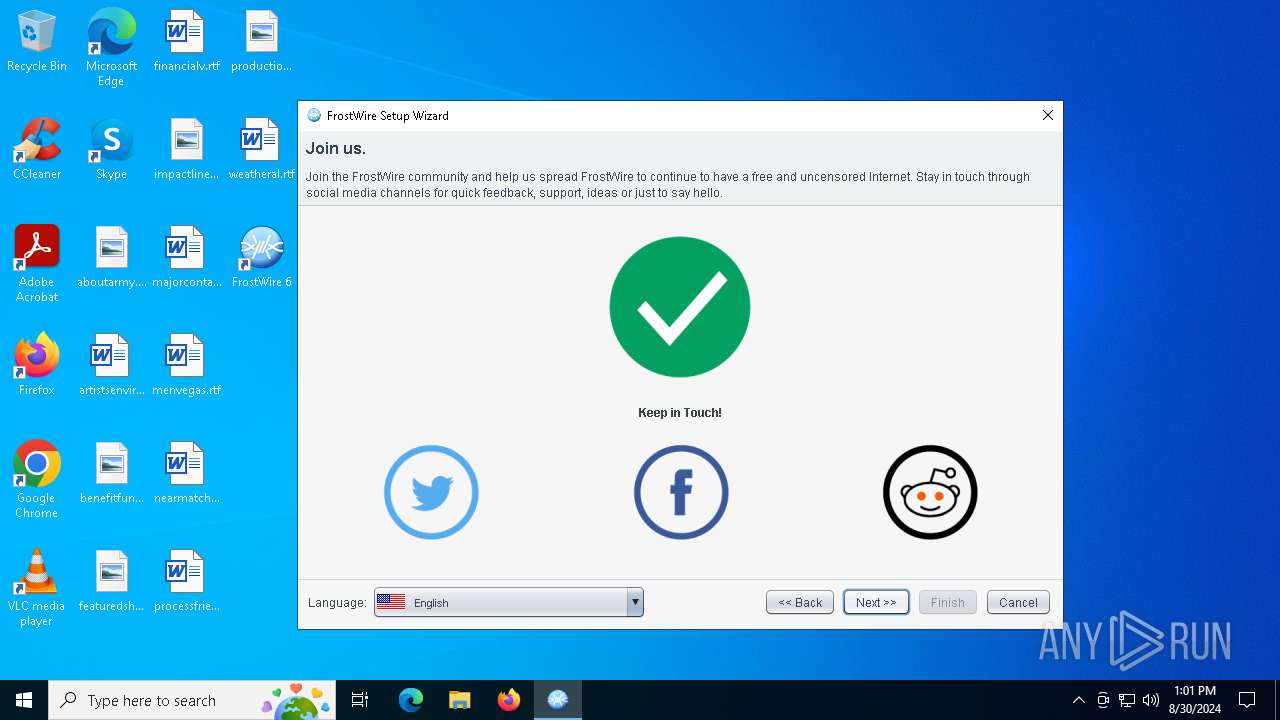This screenshot has height=720, width=1280.
Task: Select FrostWire 6 desktop shortcut
Action: pos(261,257)
